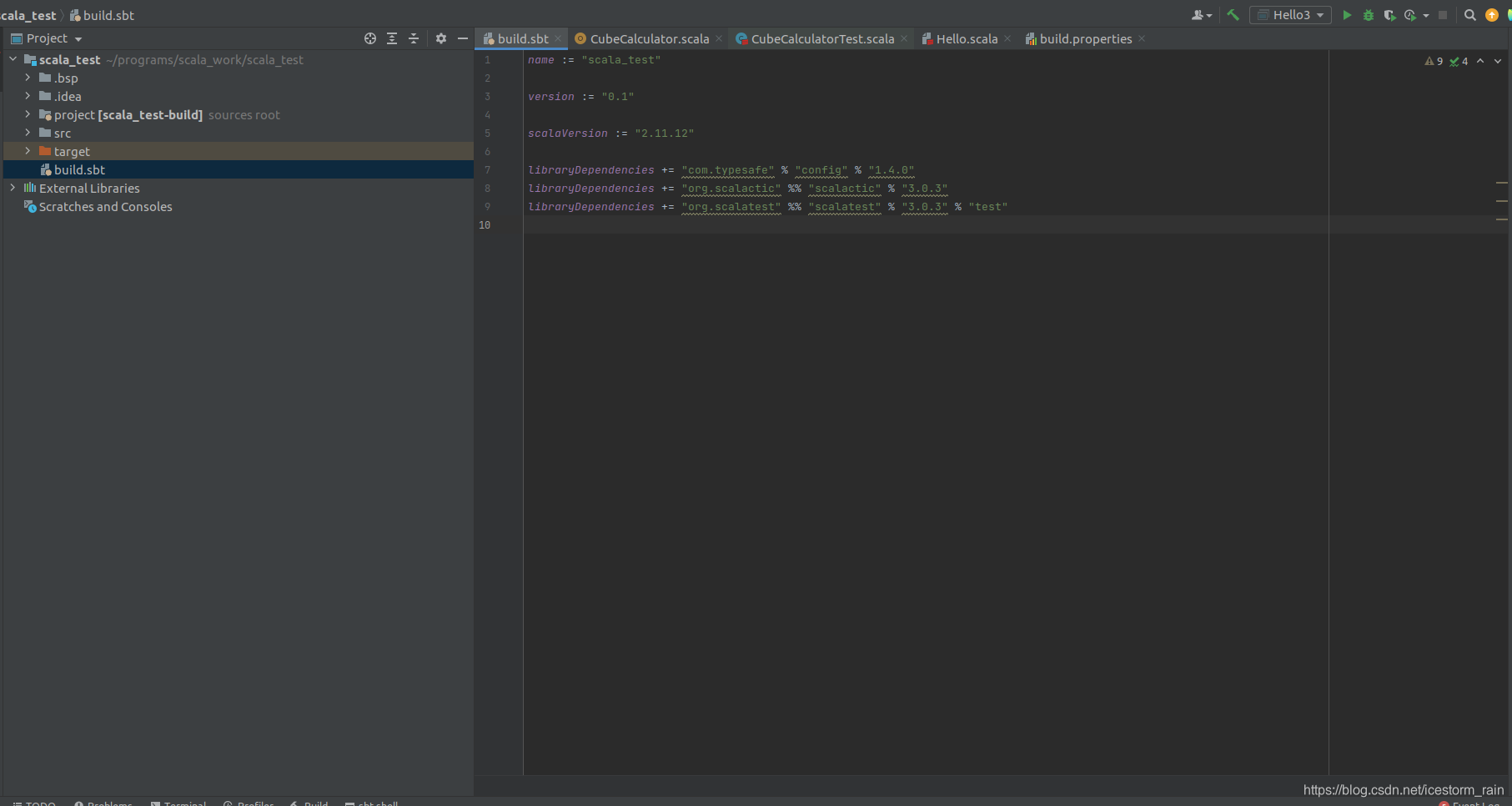Select External Libraries row
The width and height of the screenshot is (1512, 806).
pos(239,189)
